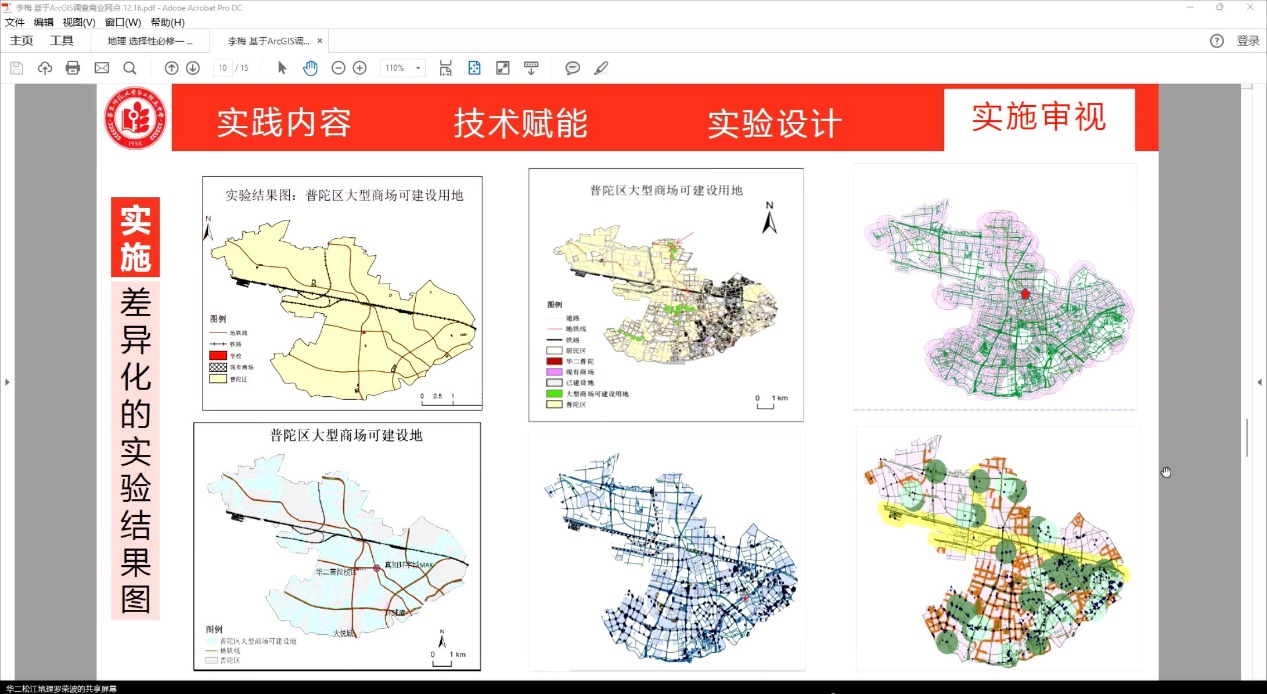Click the Save file icon
Viewport: 1267px width, 694px height.
tap(17, 68)
